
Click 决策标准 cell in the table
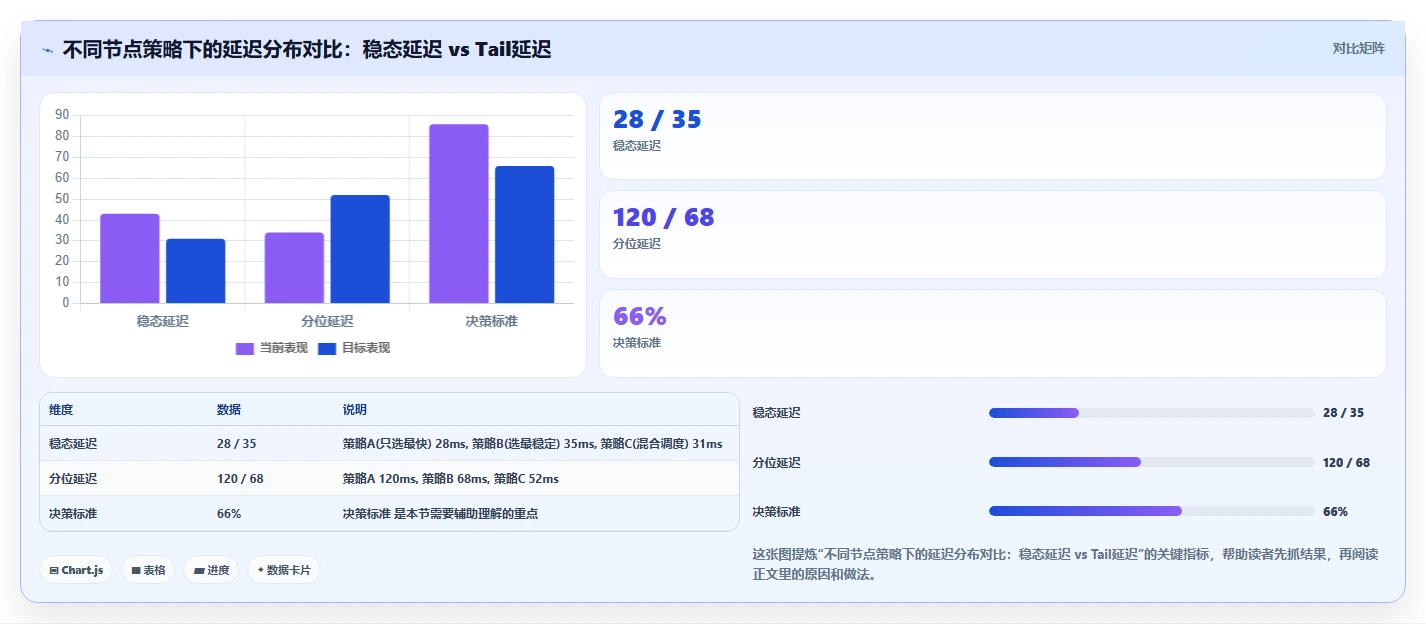tap(73, 514)
